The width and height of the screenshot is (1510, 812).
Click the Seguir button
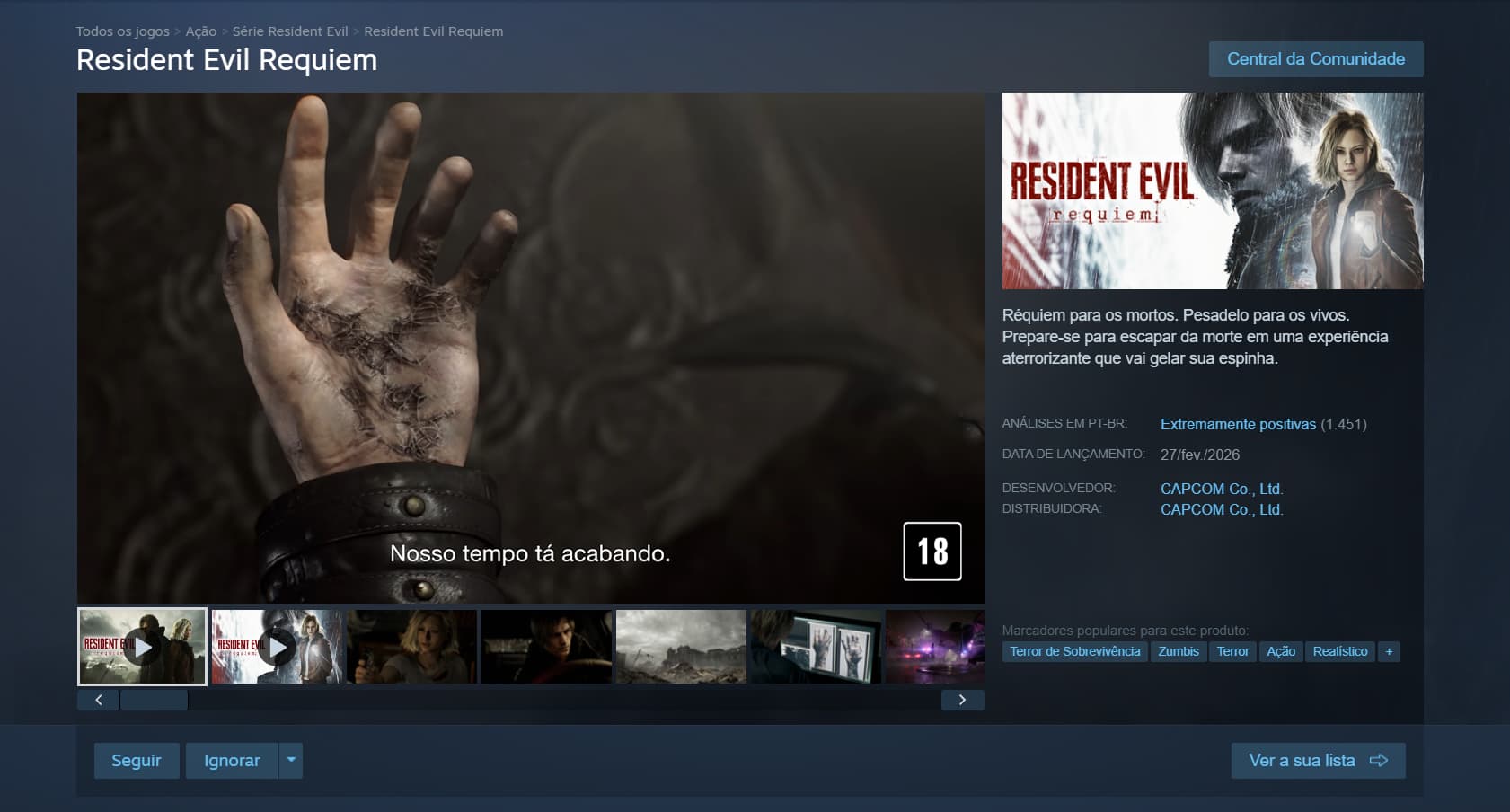(136, 759)
